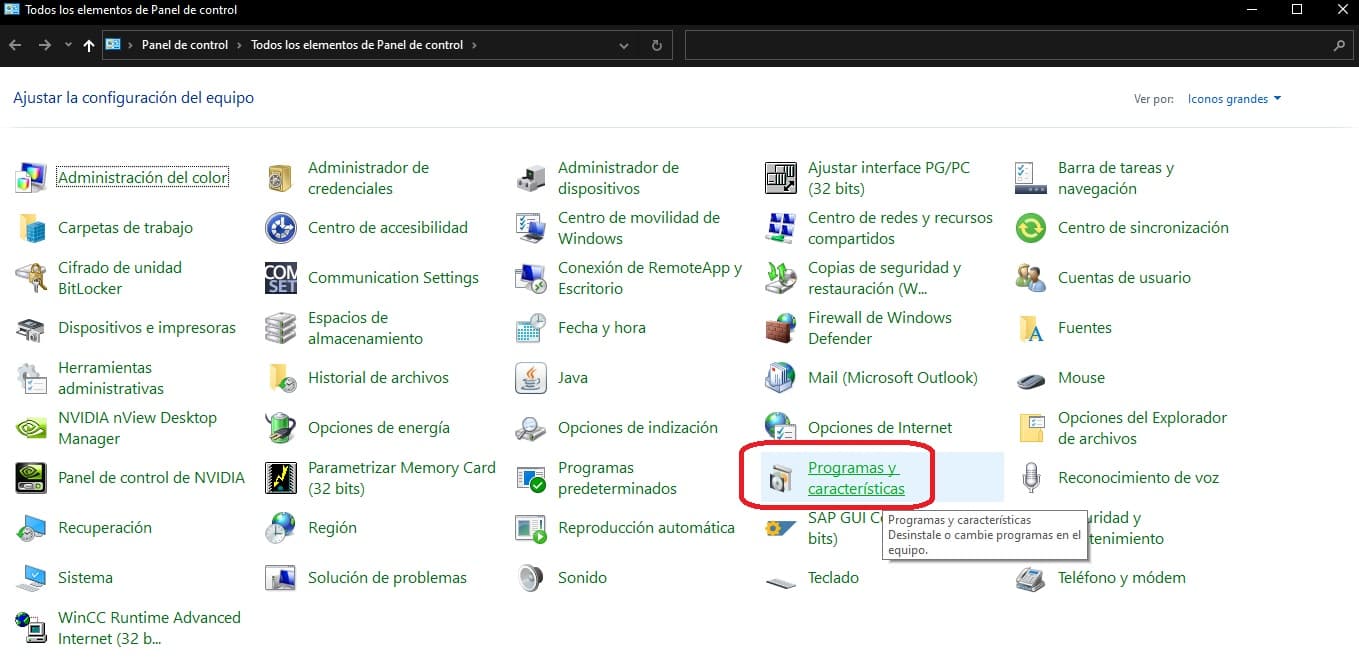The height and width of the screenshot is (672, 1359).
Task: Open Herramientas administrativas icon
Action: click(x=31, y=378)
